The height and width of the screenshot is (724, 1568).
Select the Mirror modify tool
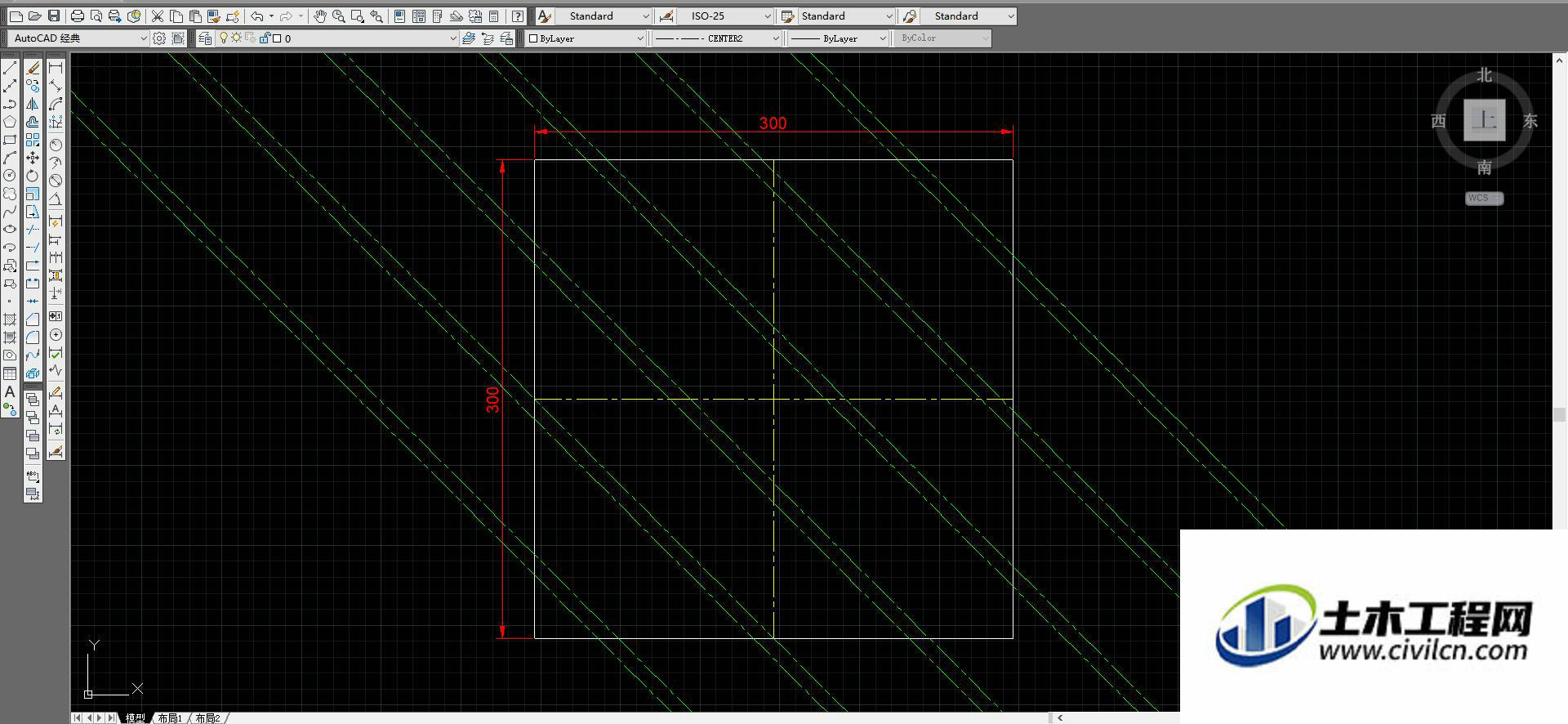pyautogui.click(x=33, y=104)
